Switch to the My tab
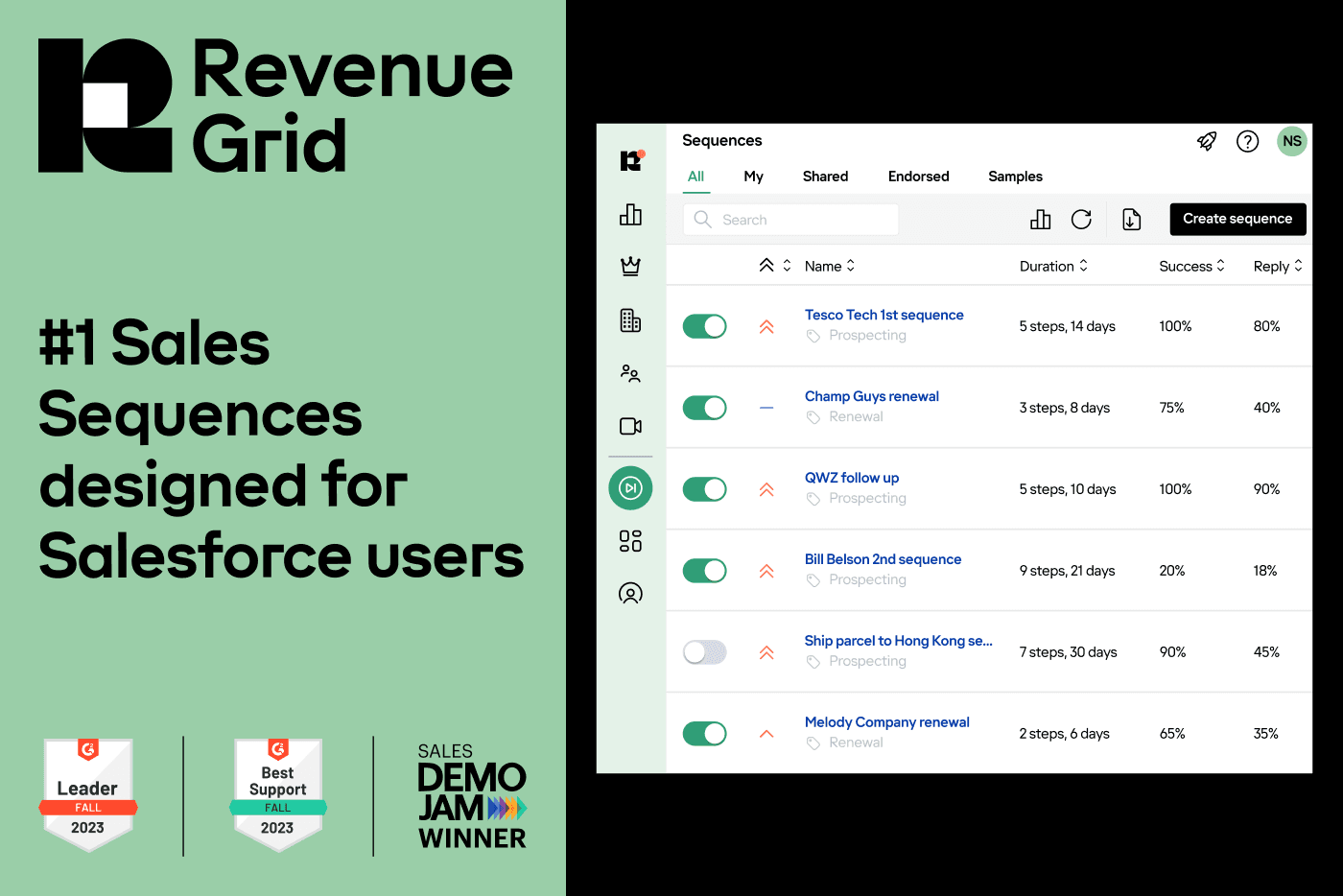 coord(754,177)
